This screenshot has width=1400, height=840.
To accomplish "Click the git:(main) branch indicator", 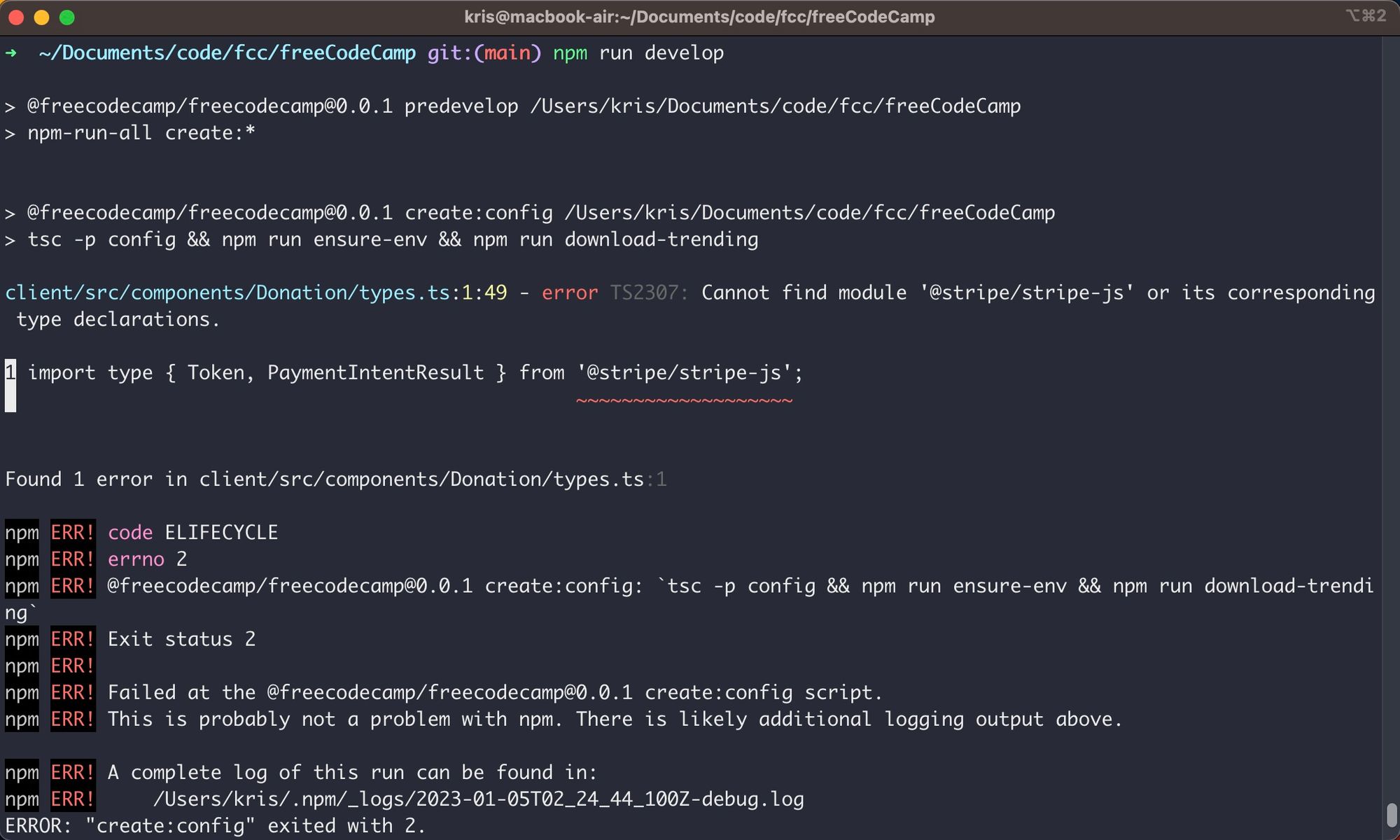I will (484, 53).
